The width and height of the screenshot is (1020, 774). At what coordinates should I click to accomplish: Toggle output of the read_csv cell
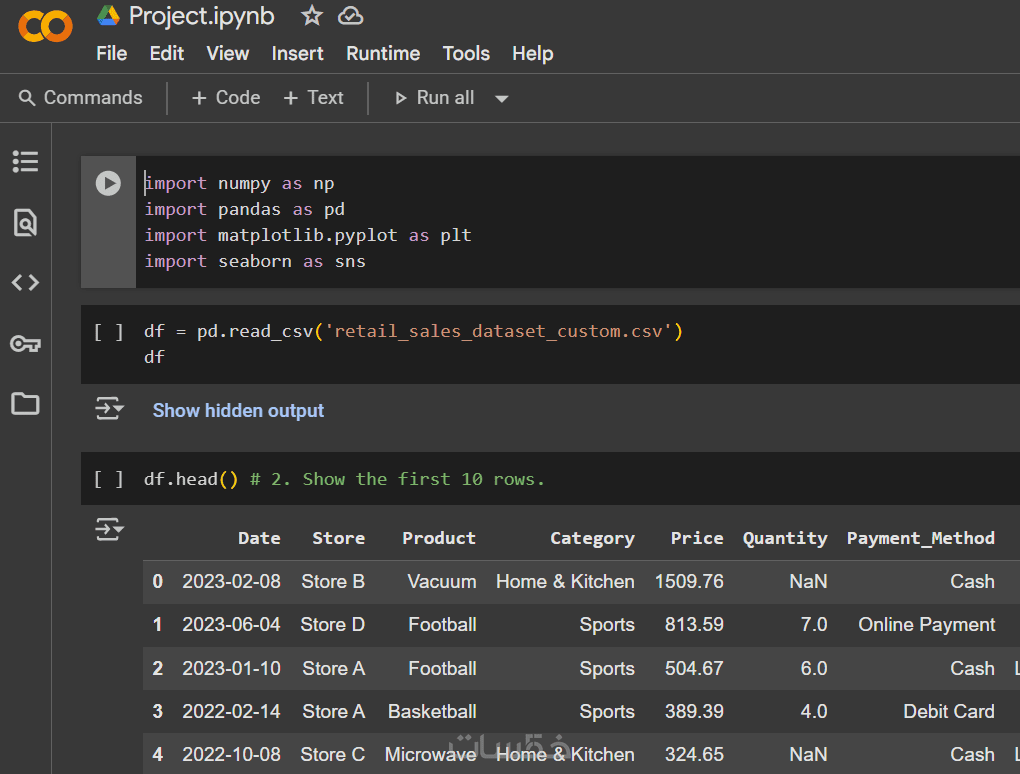tap(109, 410)
